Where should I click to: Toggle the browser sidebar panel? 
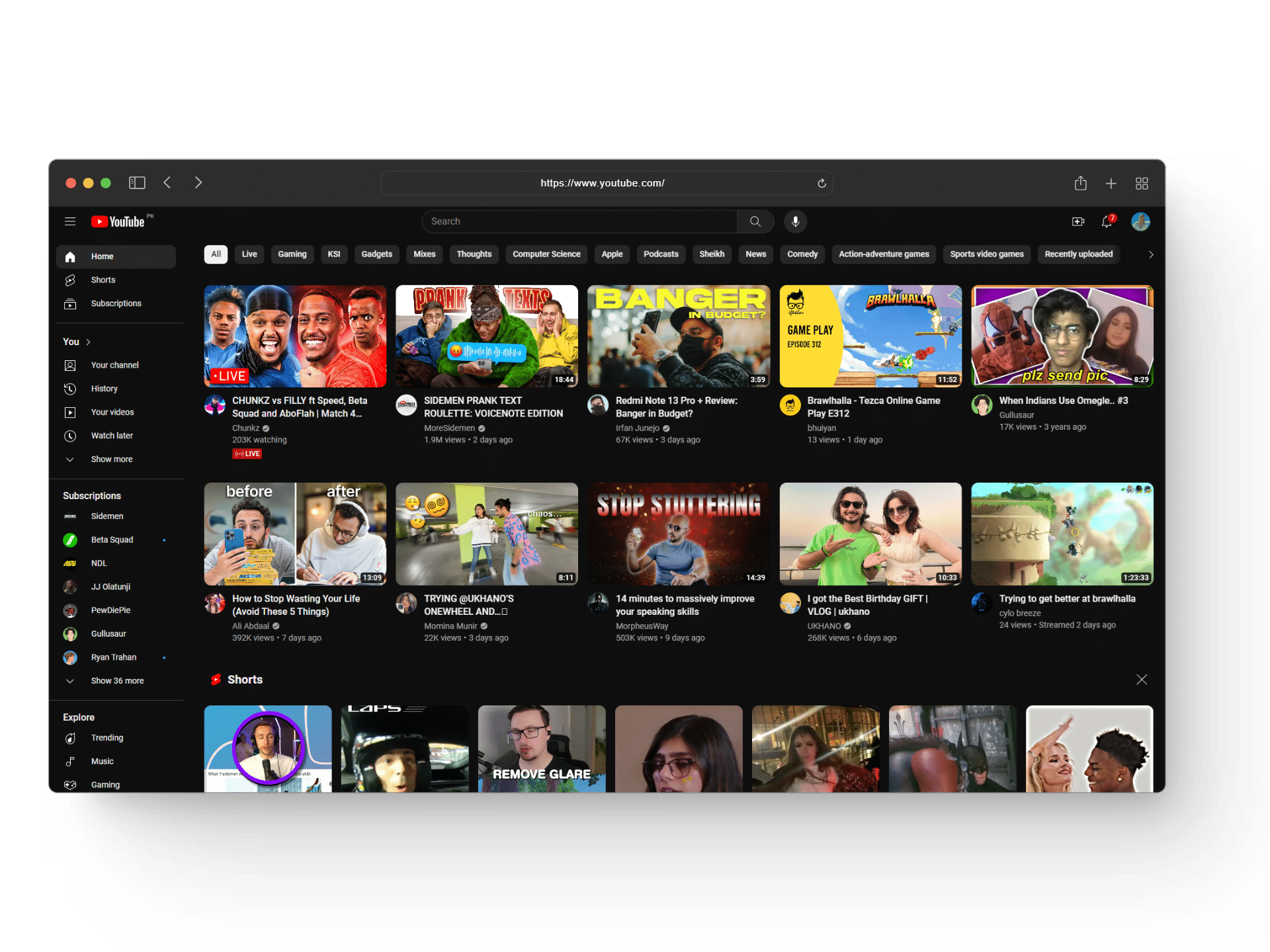tap(137, 183)
